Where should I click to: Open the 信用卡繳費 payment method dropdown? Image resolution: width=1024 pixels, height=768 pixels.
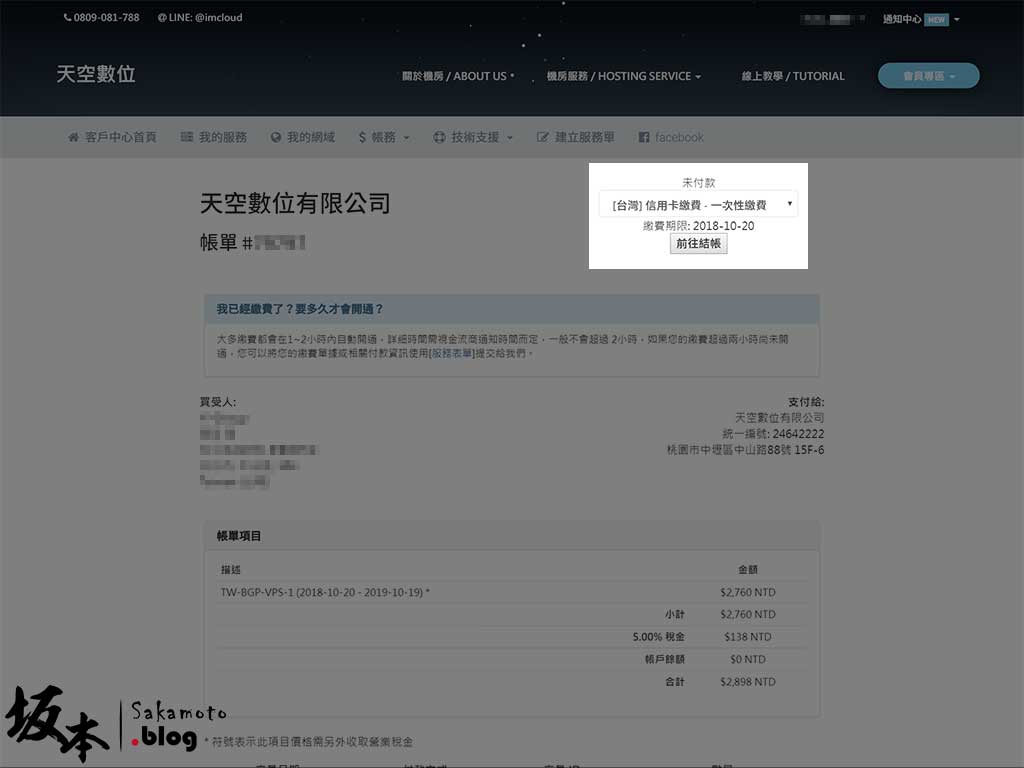click(698, 204)
